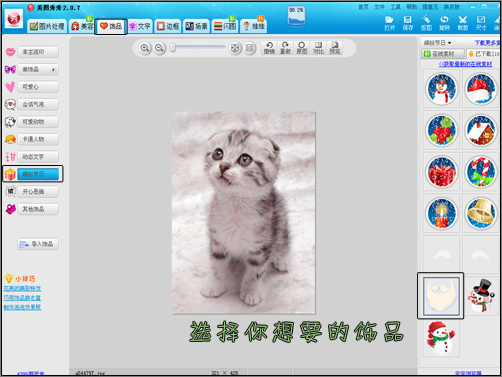Expand the bow 装饰品 category arrow
The height and width of the screenshot is (377, 502).
[x=53, y=70]
